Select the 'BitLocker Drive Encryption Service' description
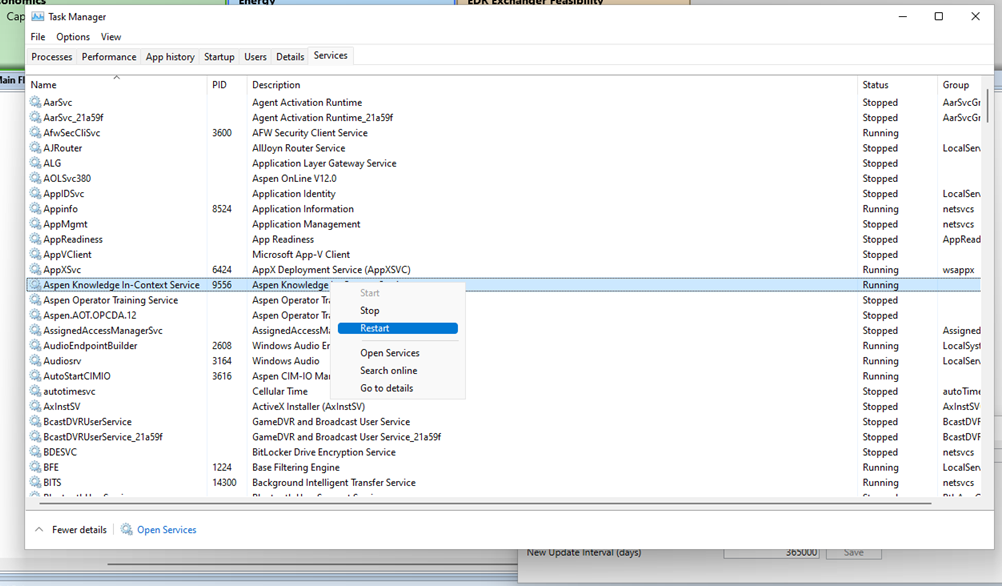This screenshot has height=586, width=1002. 323,452
